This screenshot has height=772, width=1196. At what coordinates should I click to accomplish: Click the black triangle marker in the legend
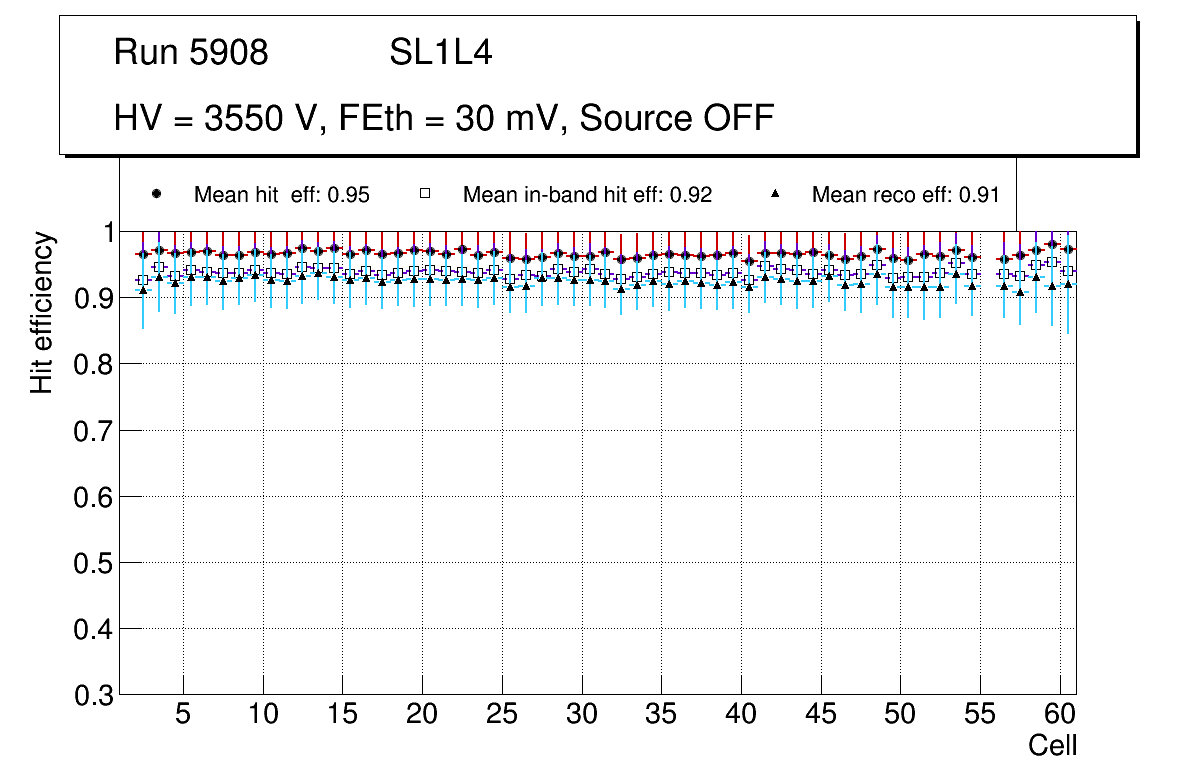click(775, 194)
